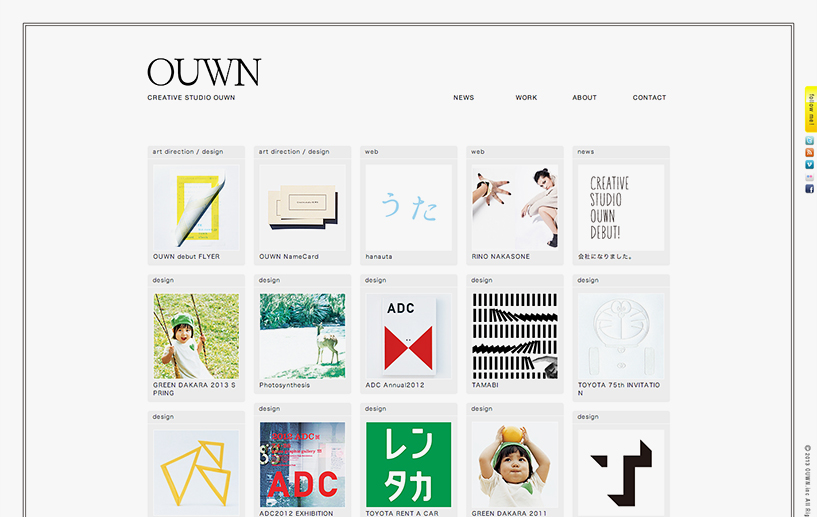Open the ADC2012 EXHIBITION poster thumbnail
The image size is (817, 517).
pos(302,465)
